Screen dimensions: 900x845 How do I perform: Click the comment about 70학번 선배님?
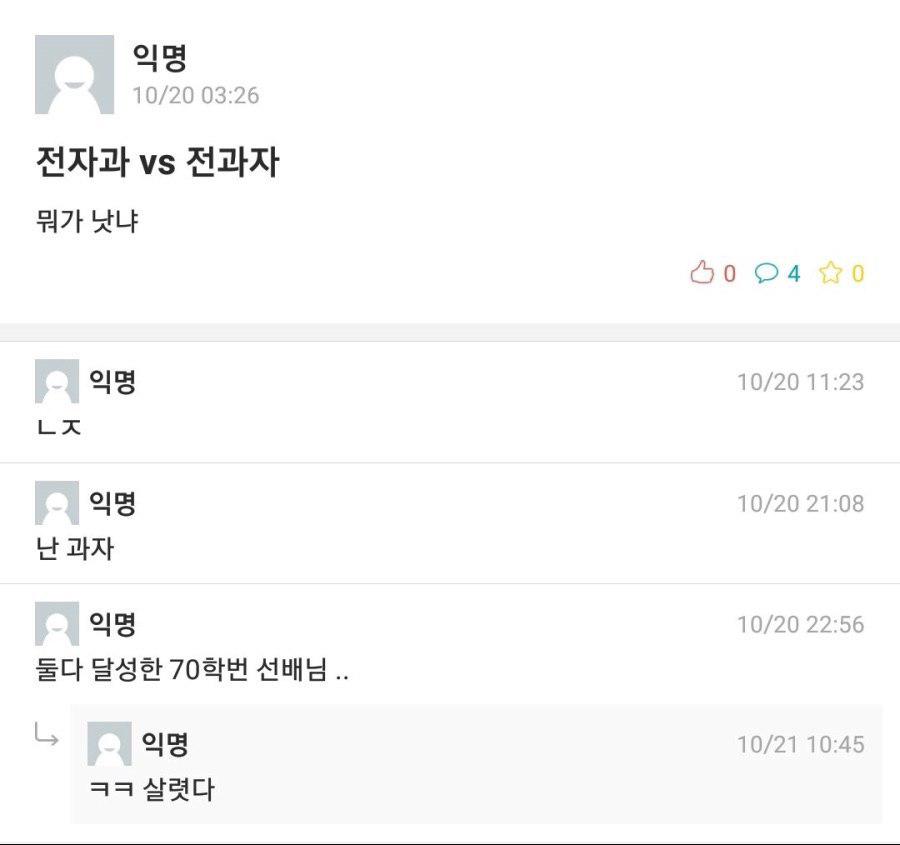[x=191, y=670]
